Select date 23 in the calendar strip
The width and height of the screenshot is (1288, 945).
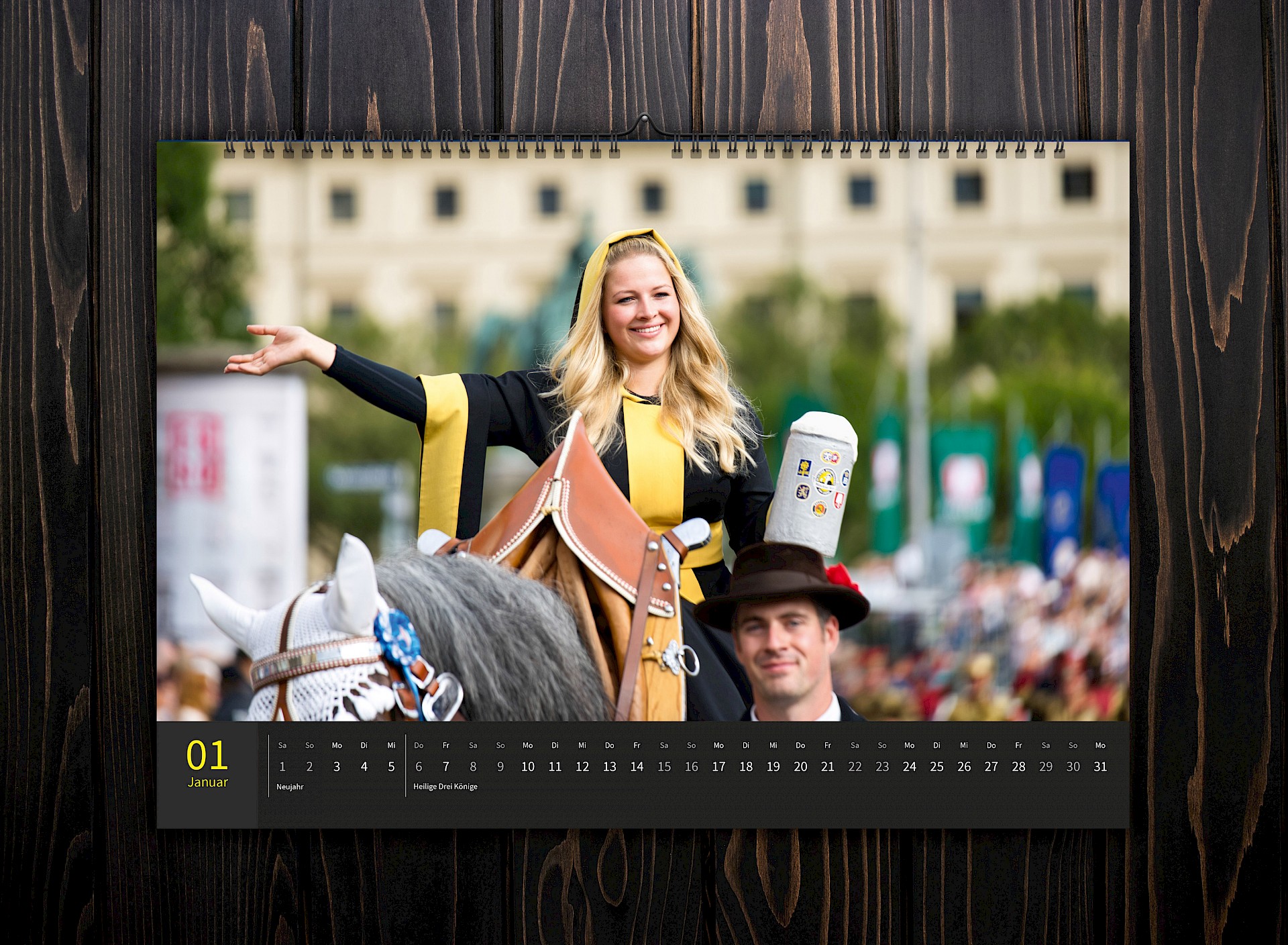coord(882,766)
